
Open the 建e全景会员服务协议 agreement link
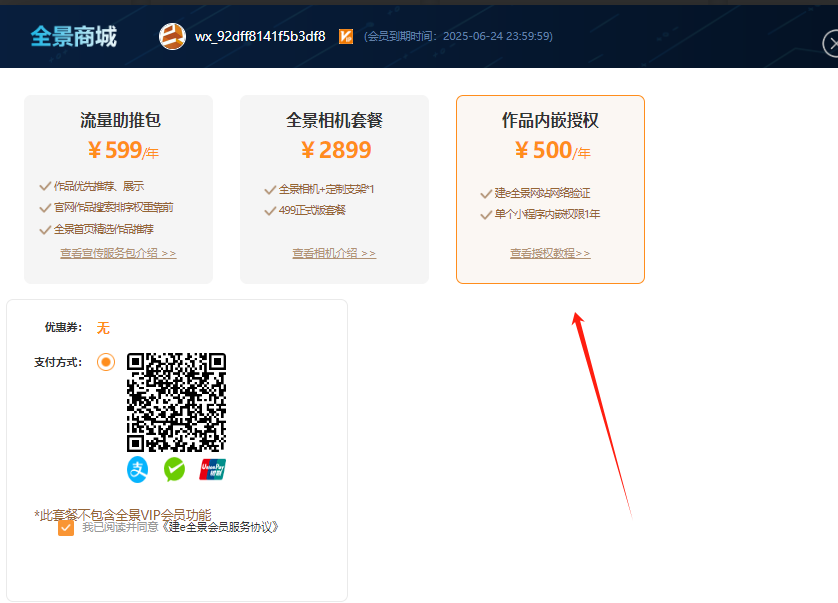[221, 527]
